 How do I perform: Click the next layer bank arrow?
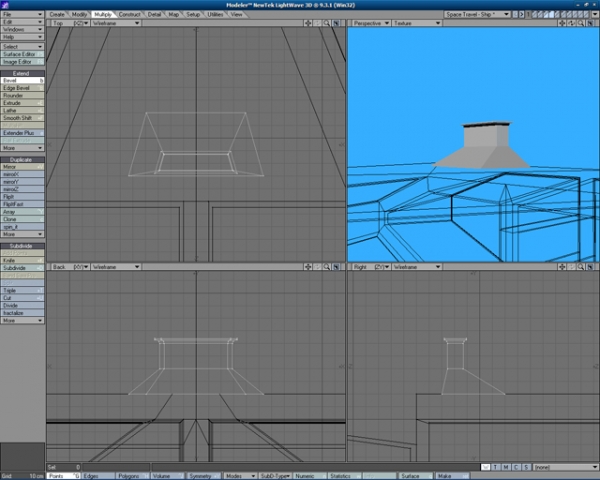tap(521, 14)
